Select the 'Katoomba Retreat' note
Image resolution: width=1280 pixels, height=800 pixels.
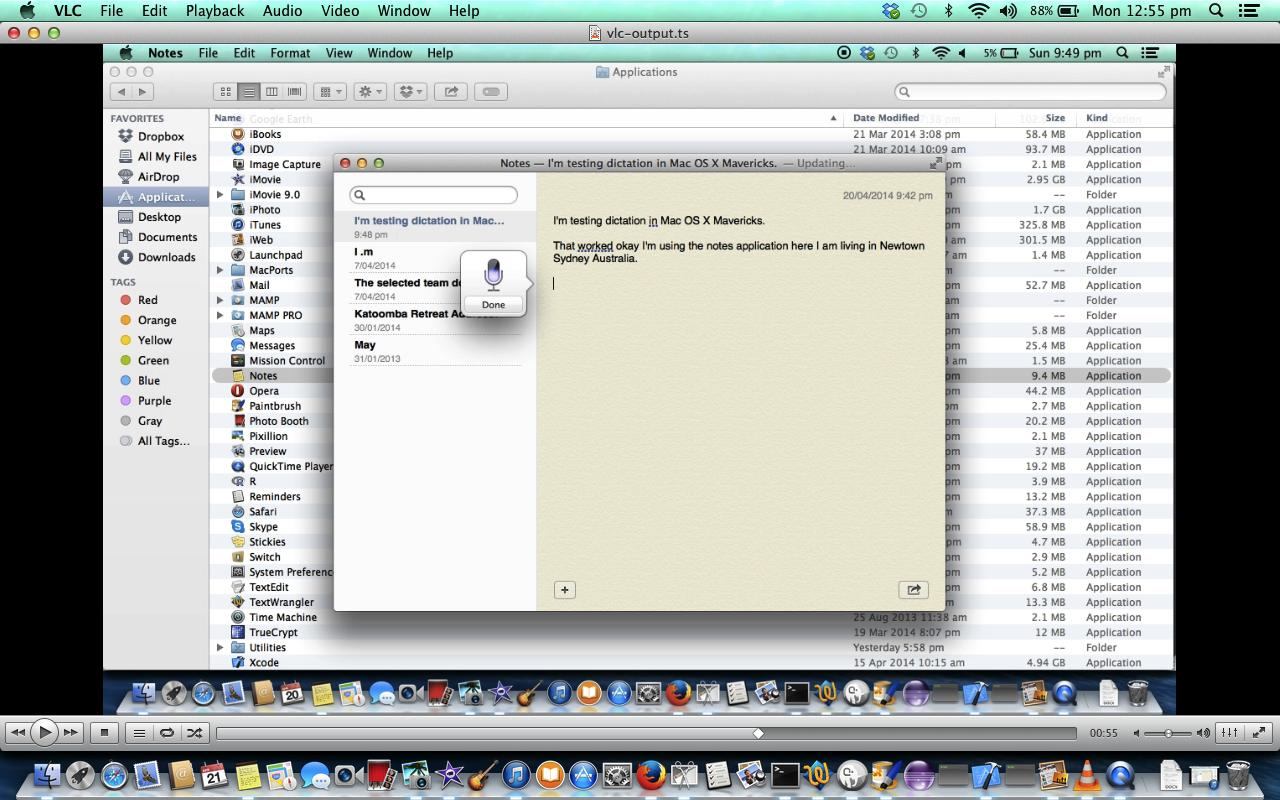[x=435, y=320]
